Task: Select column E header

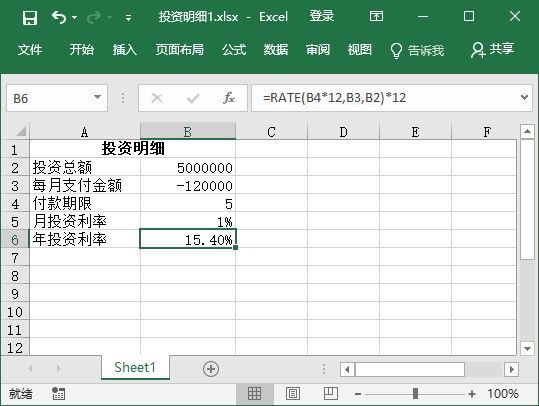Action: click(x=415, y=132)
